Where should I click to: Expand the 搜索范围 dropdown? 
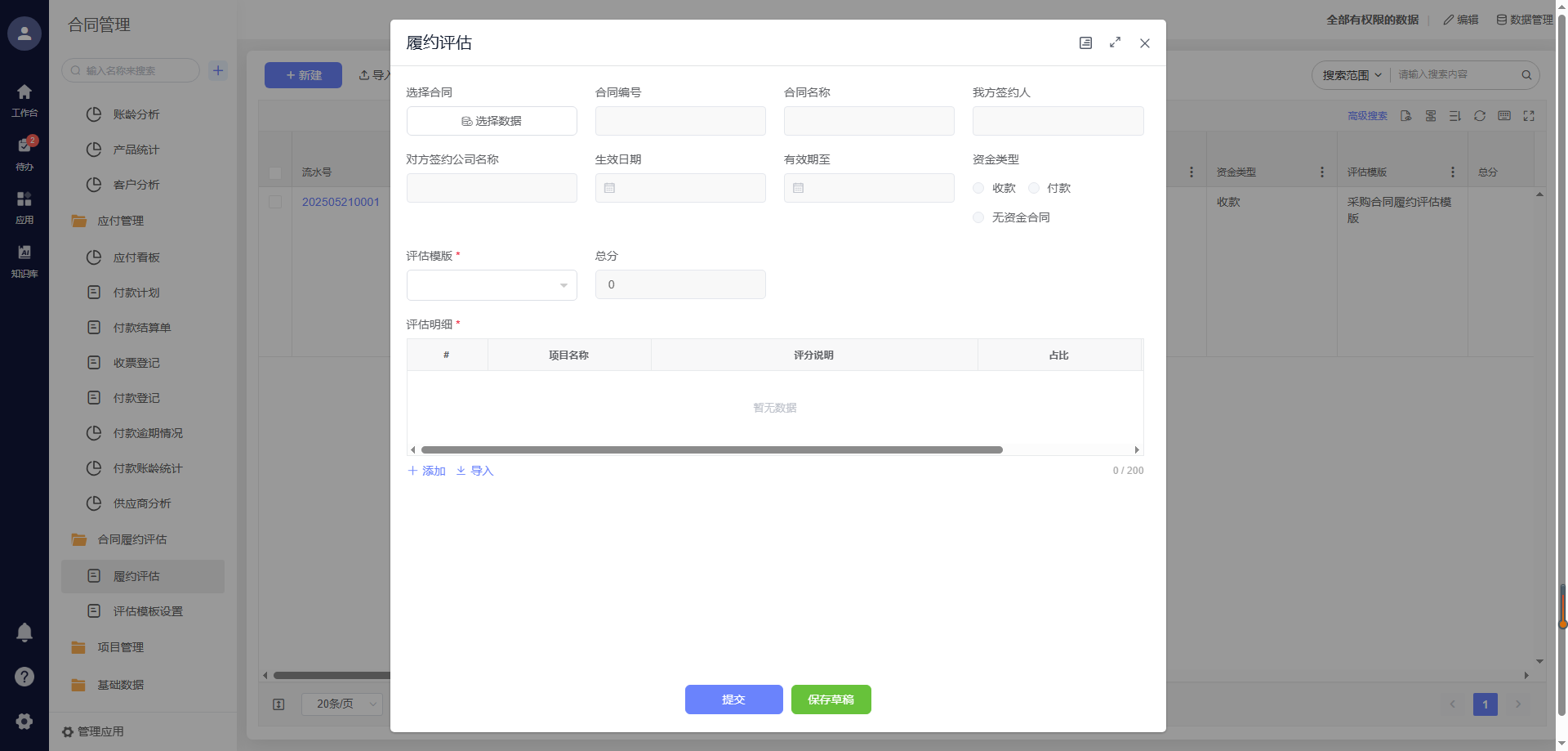pyautogui.click(x=1352, y=75)
